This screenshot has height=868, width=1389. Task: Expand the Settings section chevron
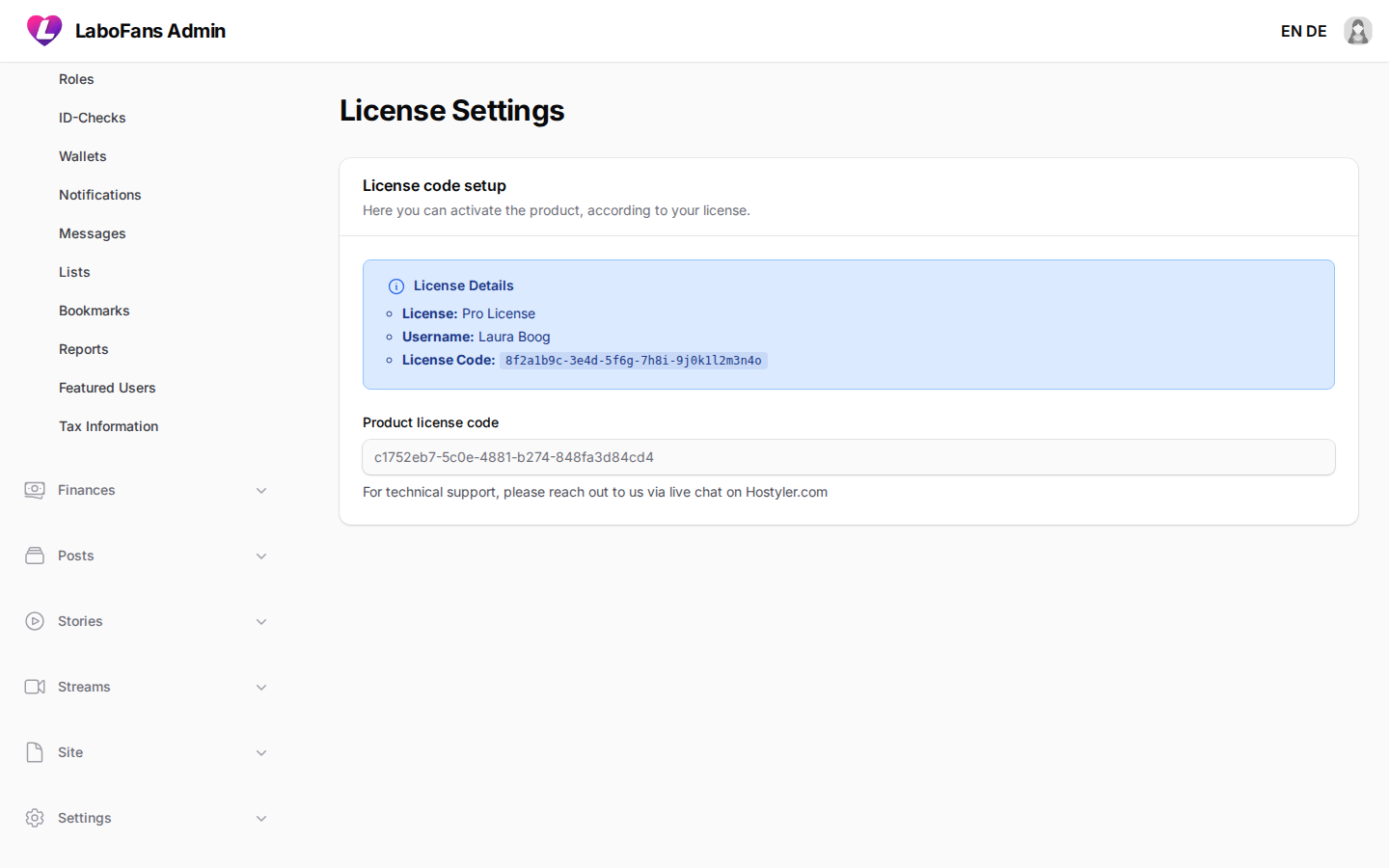[261, 819]
